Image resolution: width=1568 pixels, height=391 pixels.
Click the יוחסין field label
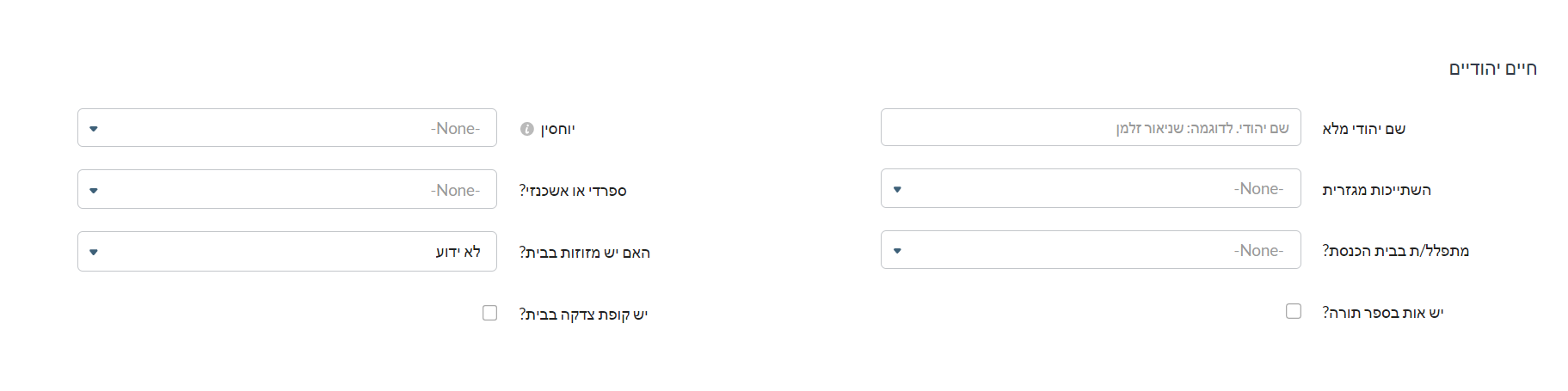pos(557,130)
